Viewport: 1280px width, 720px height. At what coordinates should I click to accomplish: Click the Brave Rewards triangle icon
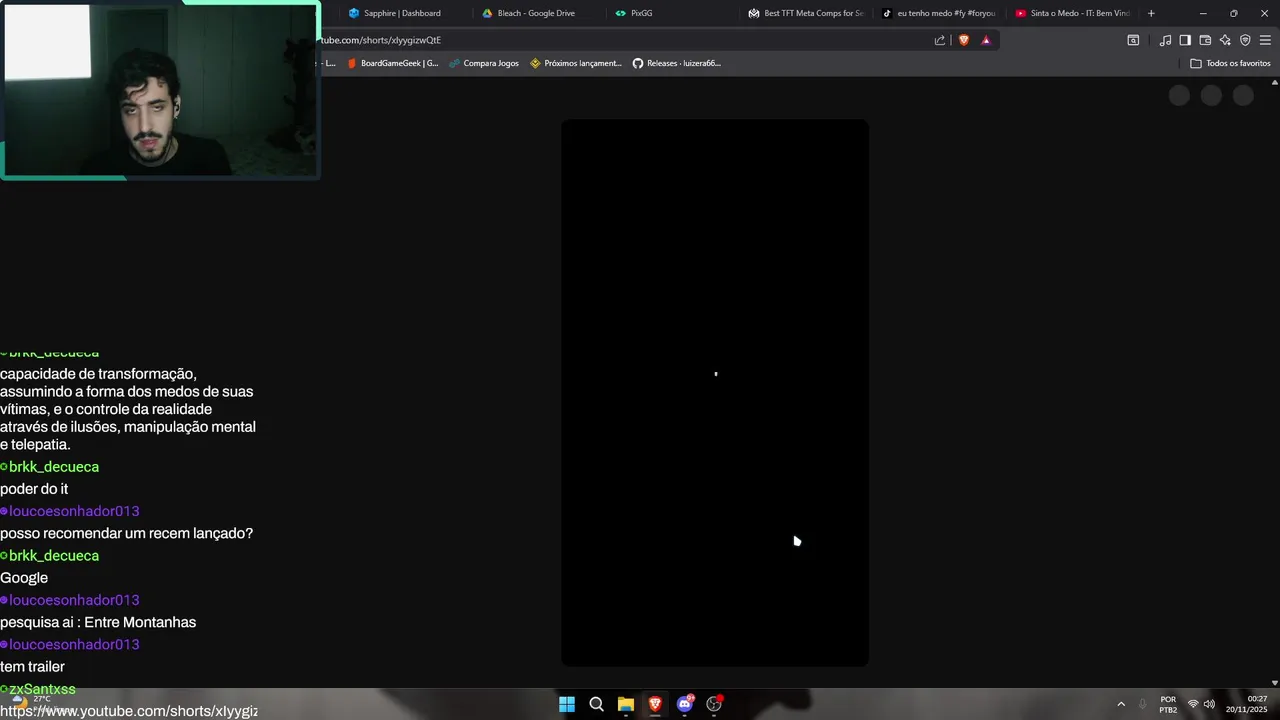click(x=986, y=40)
